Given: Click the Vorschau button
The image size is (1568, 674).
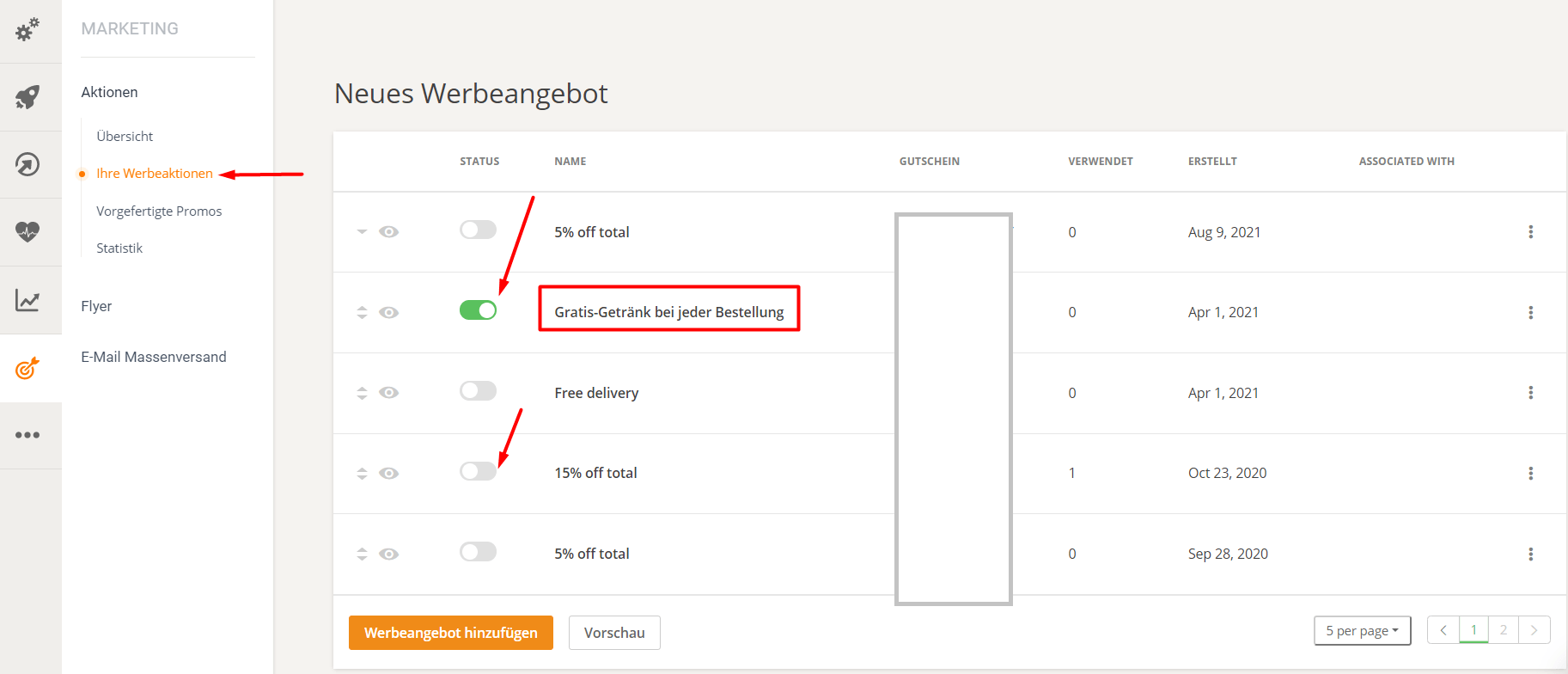Looking at the screenshot, I should click(614, 633).
